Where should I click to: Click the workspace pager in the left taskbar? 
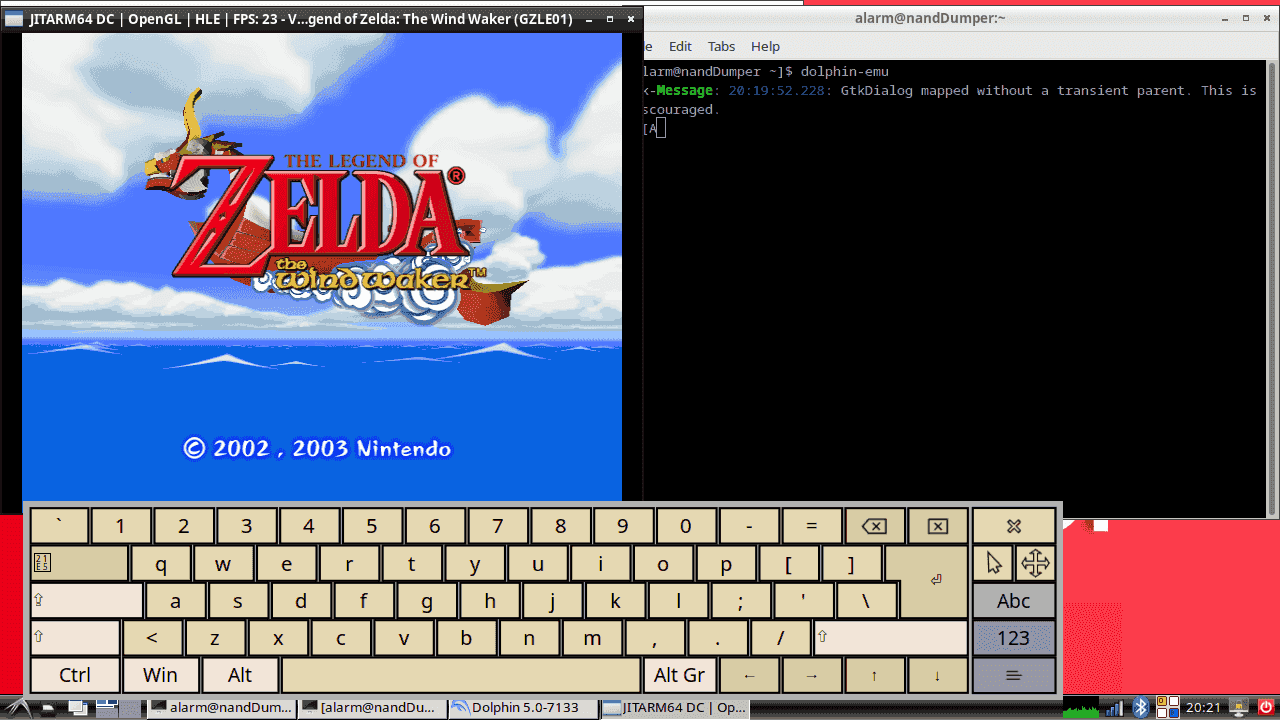click(x=120, y=708)
